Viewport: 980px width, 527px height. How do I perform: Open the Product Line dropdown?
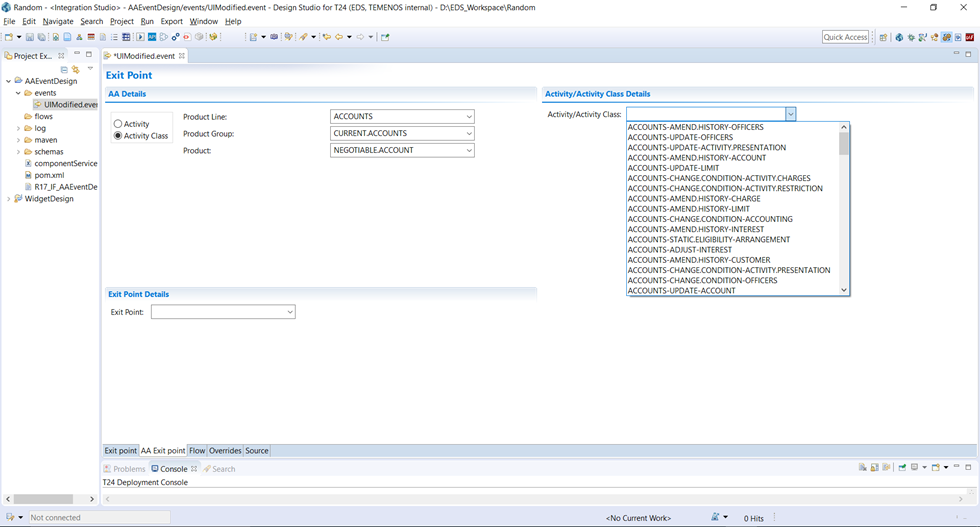point(469,117)
